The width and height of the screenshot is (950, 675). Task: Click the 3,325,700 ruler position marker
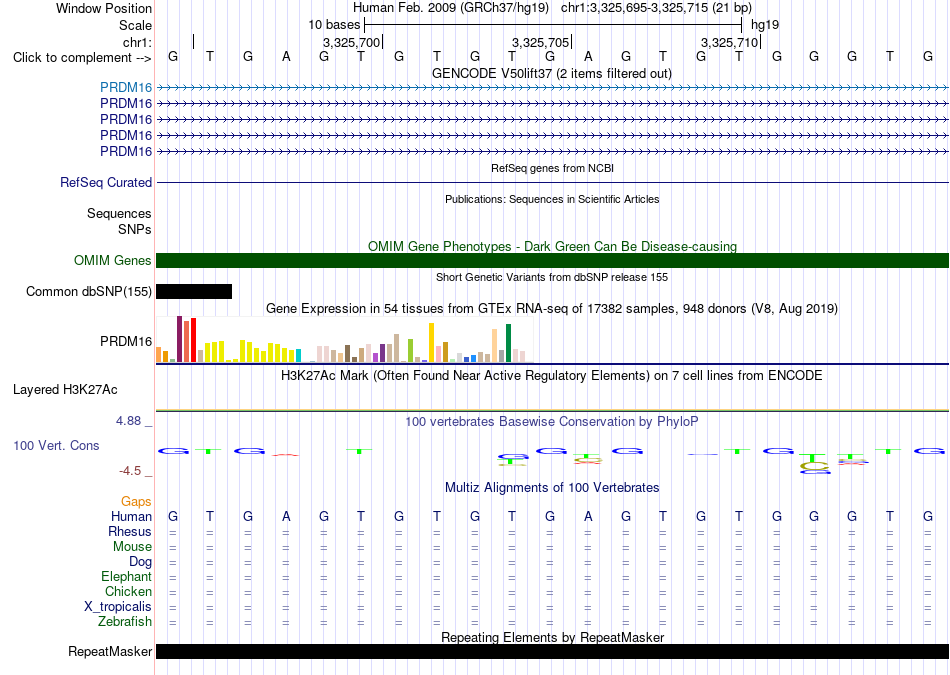pyautogui.click(x=351, y=42)
